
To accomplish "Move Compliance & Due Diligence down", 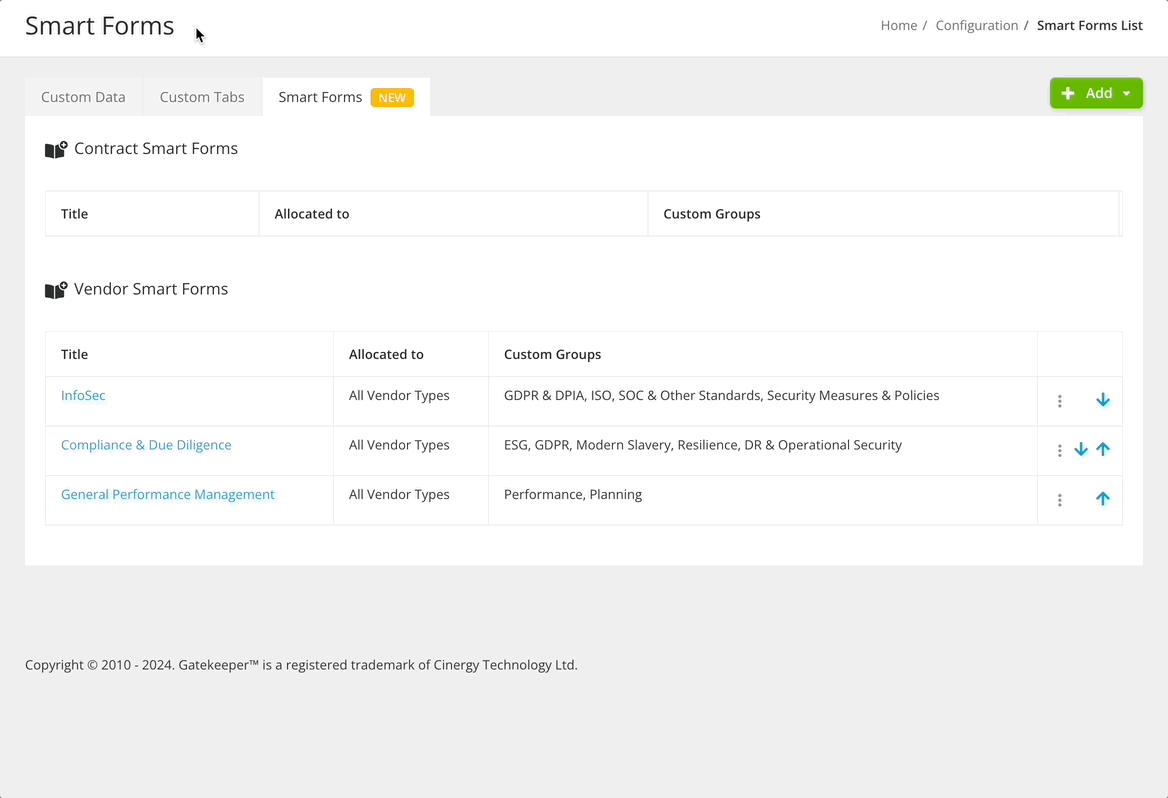I will [x=1081, y=449].
